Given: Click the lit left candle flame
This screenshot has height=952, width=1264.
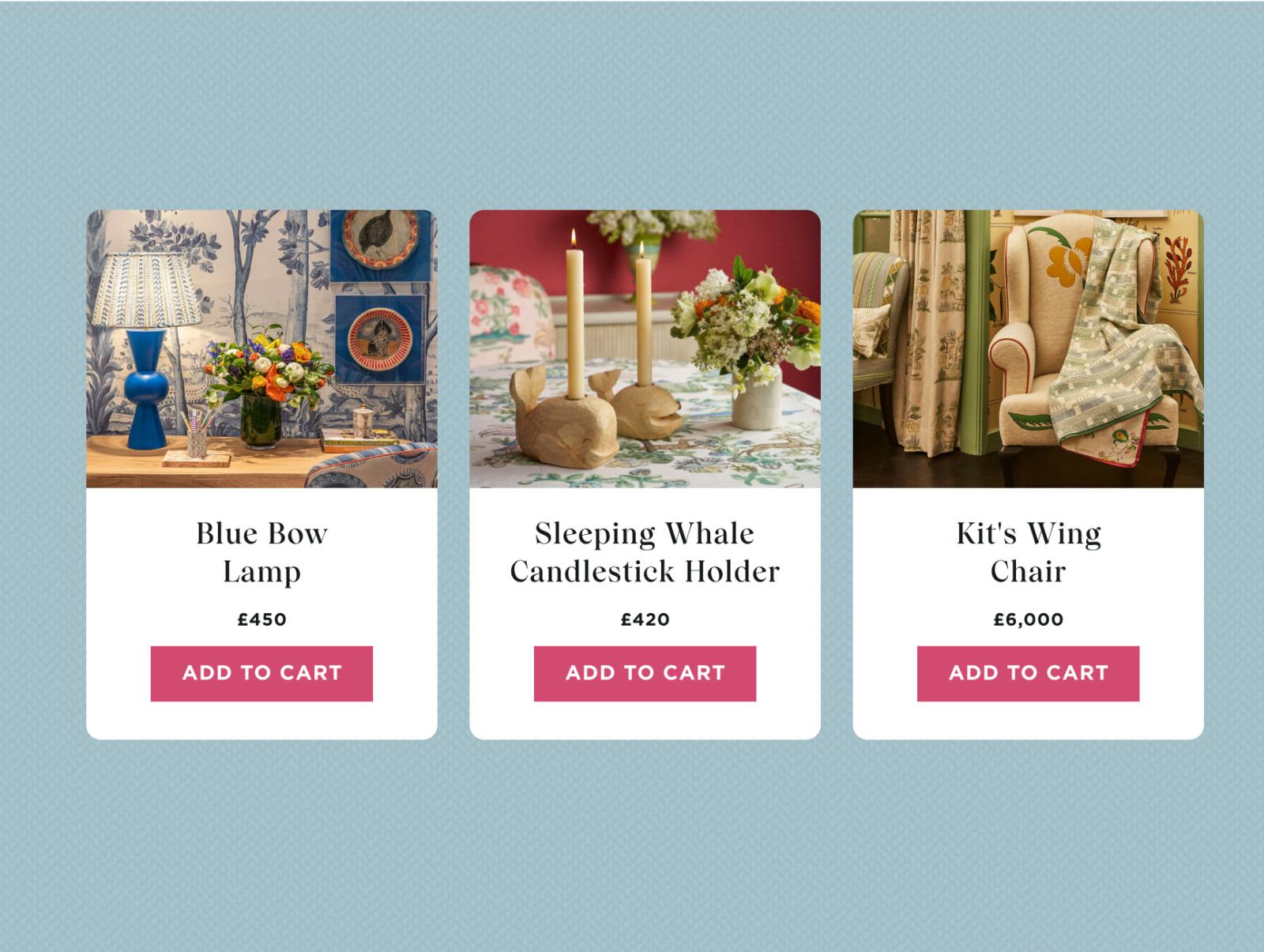Looking at the screenshot, I should pos(574,237).
